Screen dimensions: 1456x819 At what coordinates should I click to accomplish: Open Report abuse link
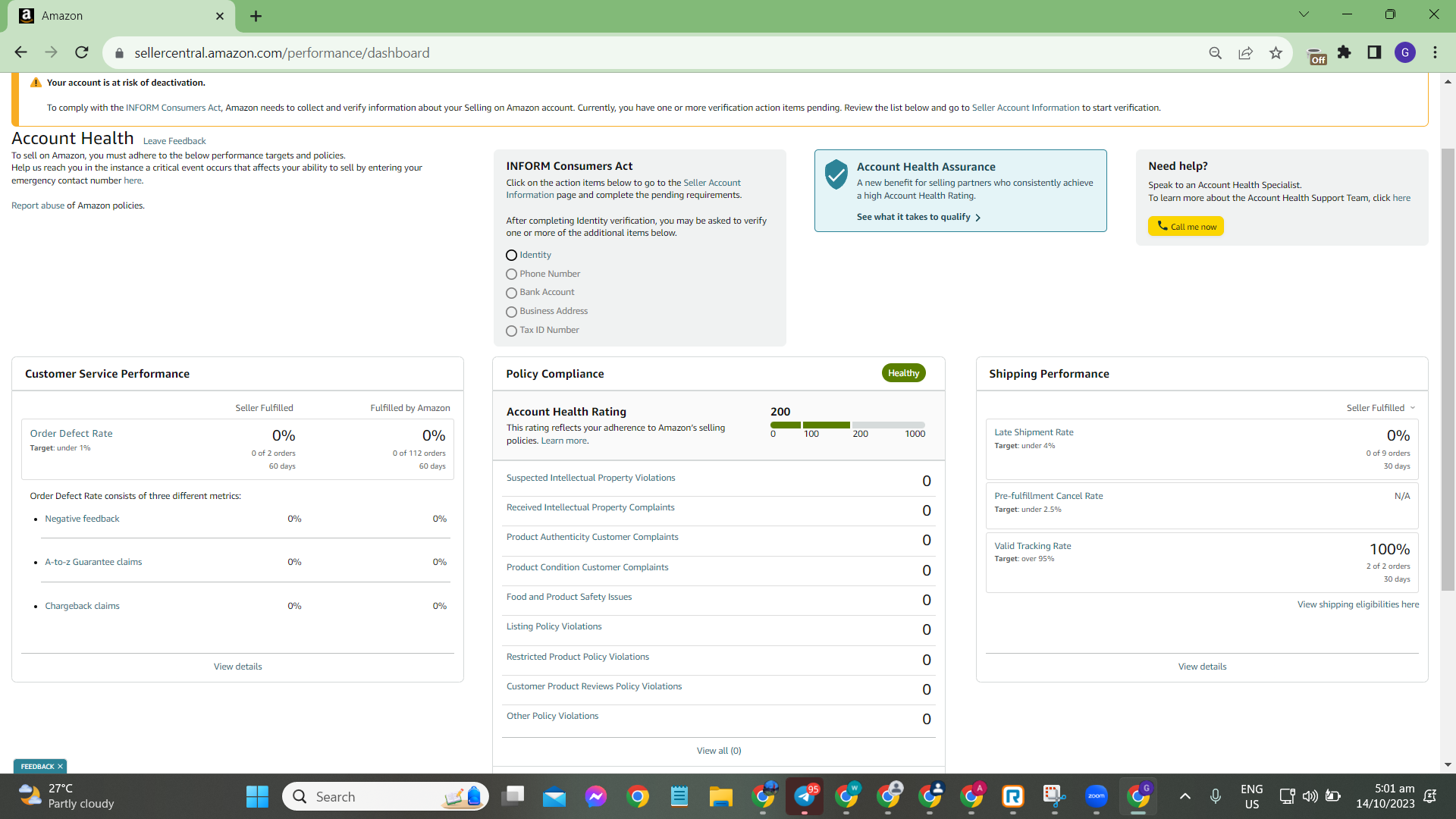[38, 206]
